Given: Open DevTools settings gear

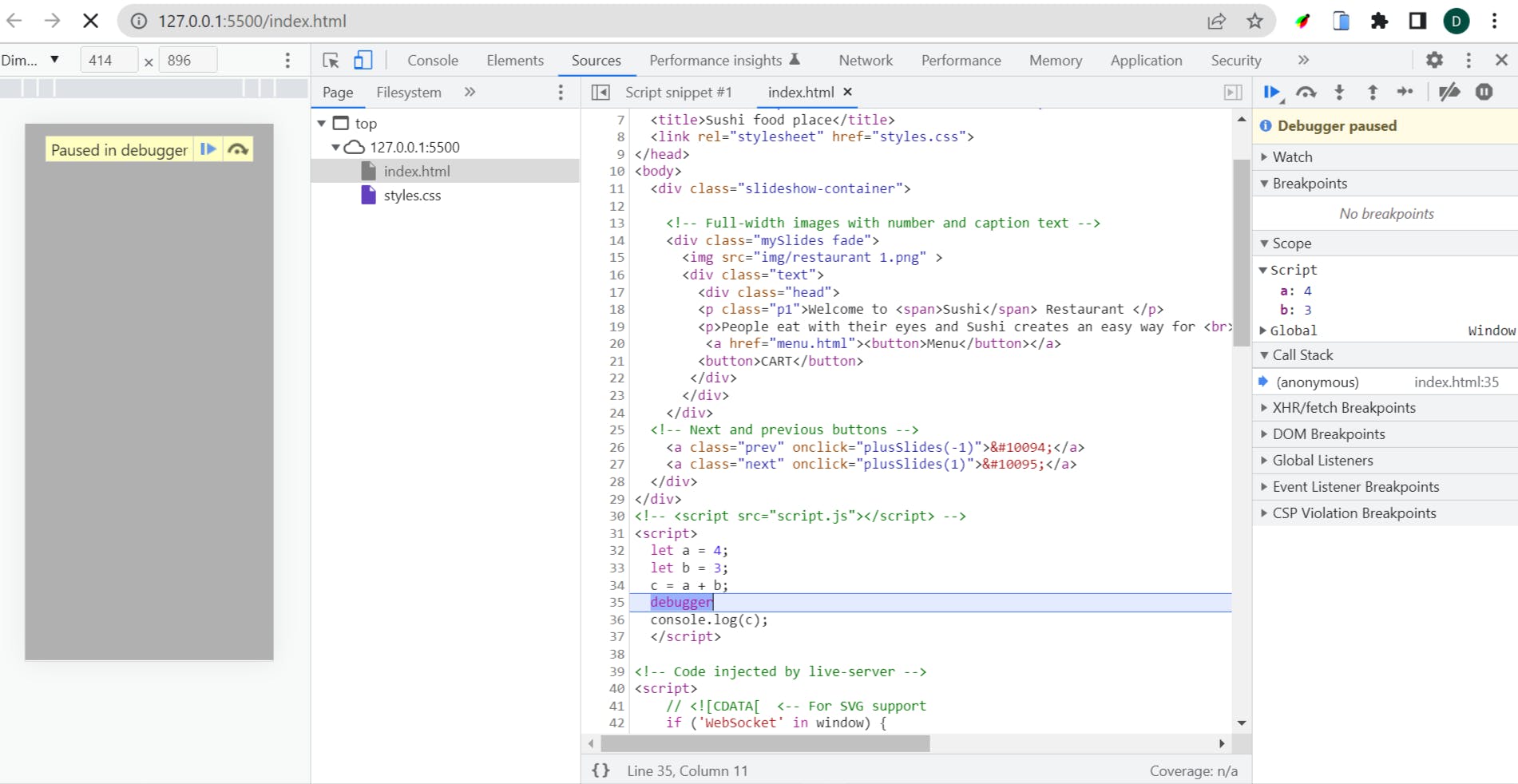Looking at the screenshot, I should pos(1434,60).
